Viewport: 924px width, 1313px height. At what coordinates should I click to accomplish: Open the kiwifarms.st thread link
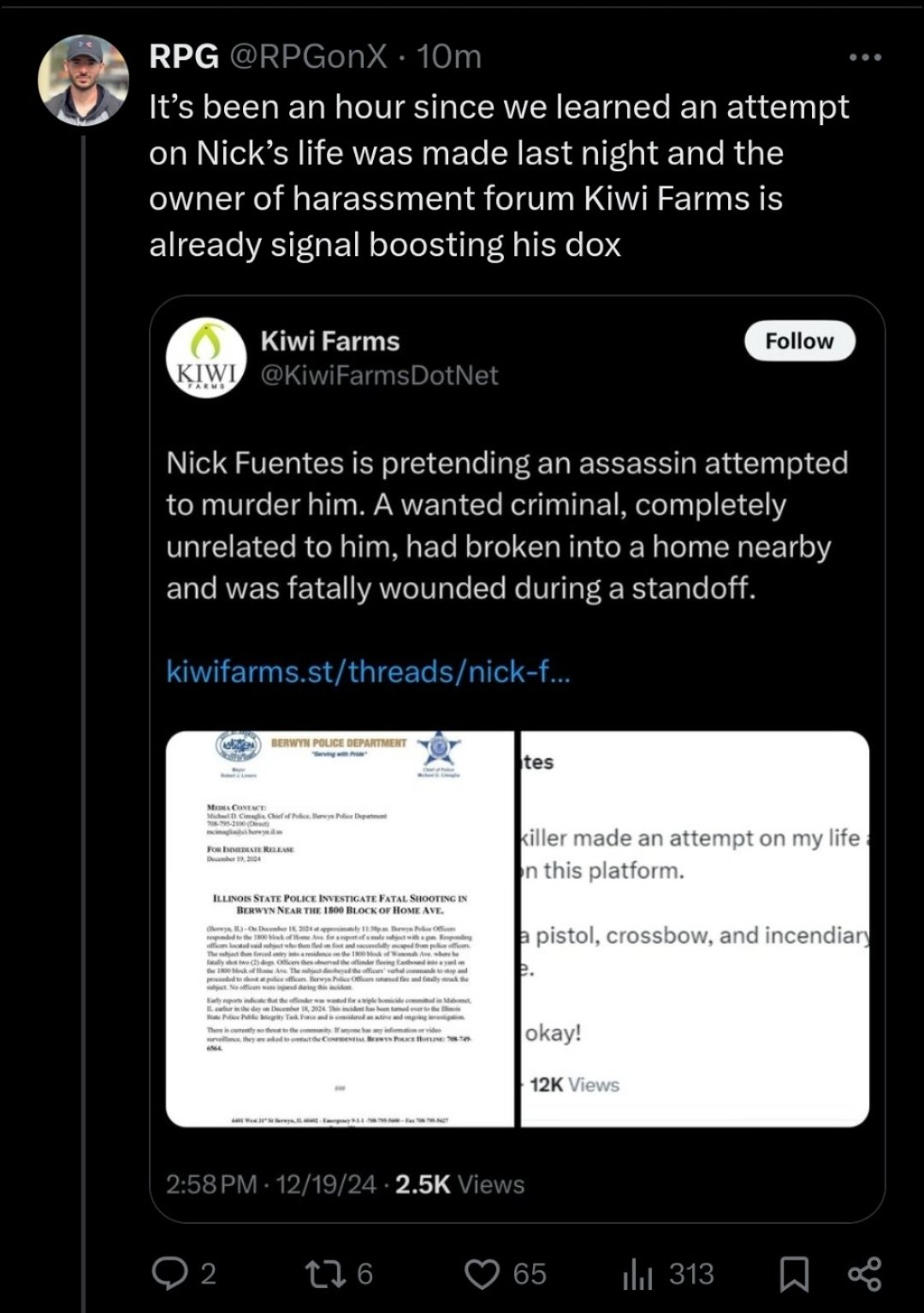coord(367,671)
